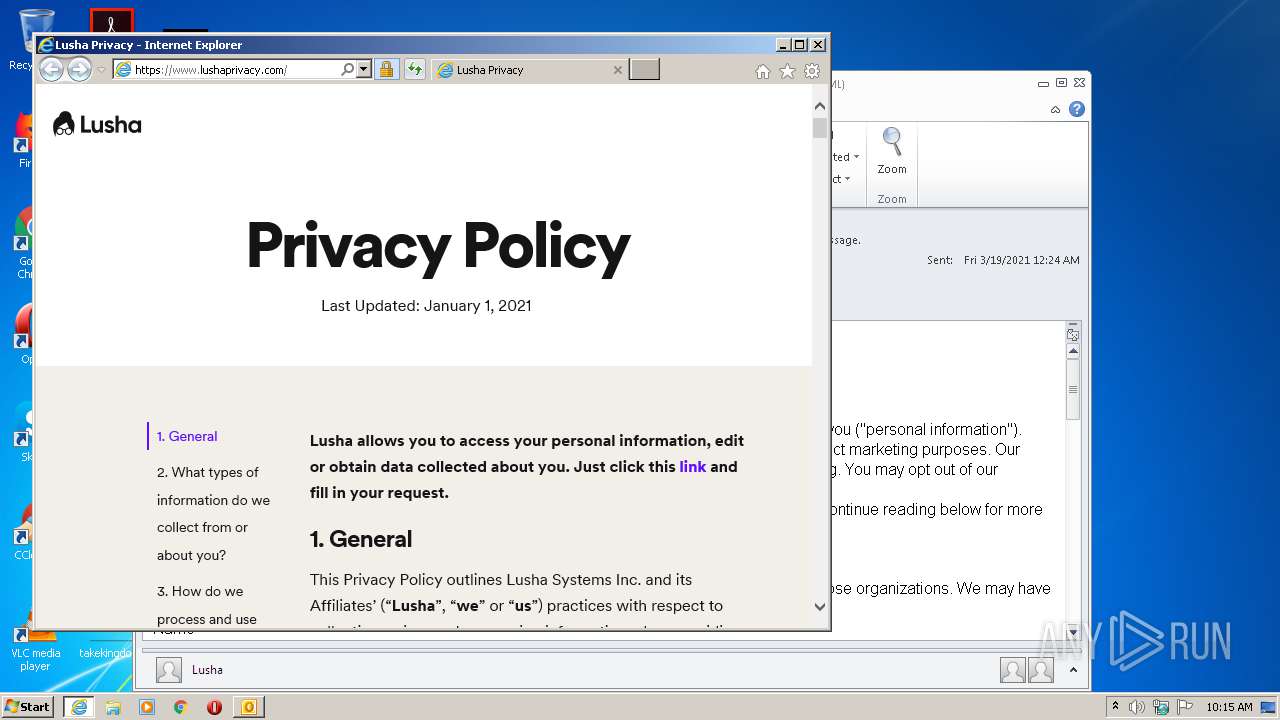Click the purple 'link' hyperlink
This screenshot has height=720, width=1280.
[x=693, y=466]
